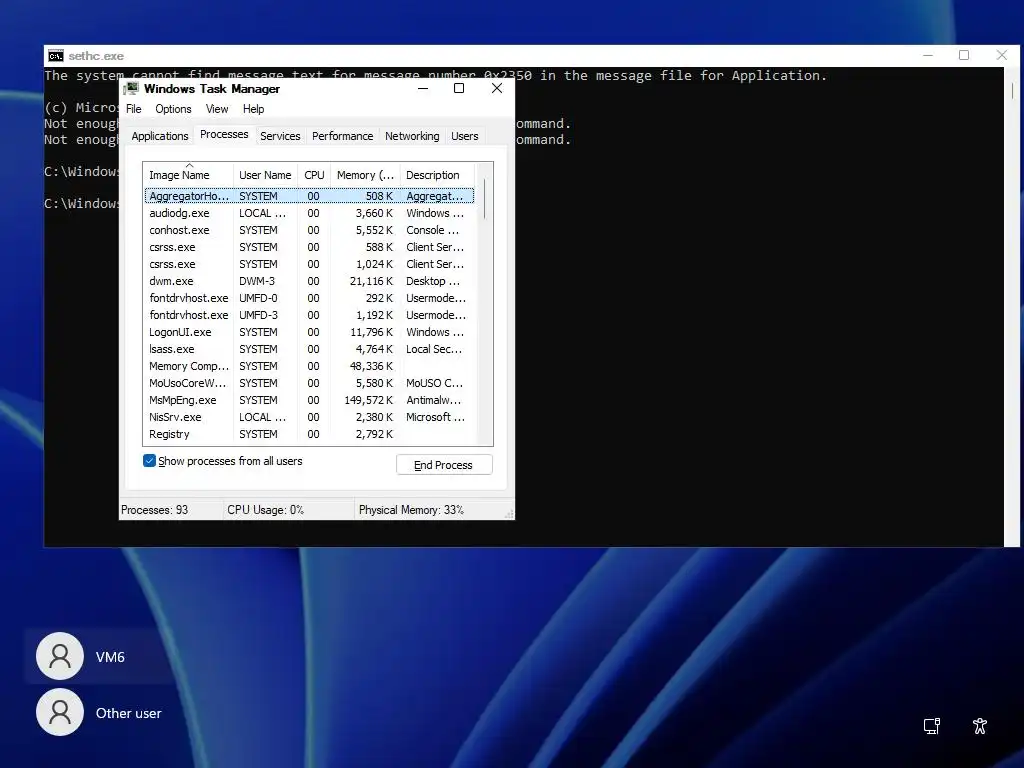Viewport: 1024px width, 768px height.
Task: Close the sethc.exe console window
Action: [x=1002, y=56]
